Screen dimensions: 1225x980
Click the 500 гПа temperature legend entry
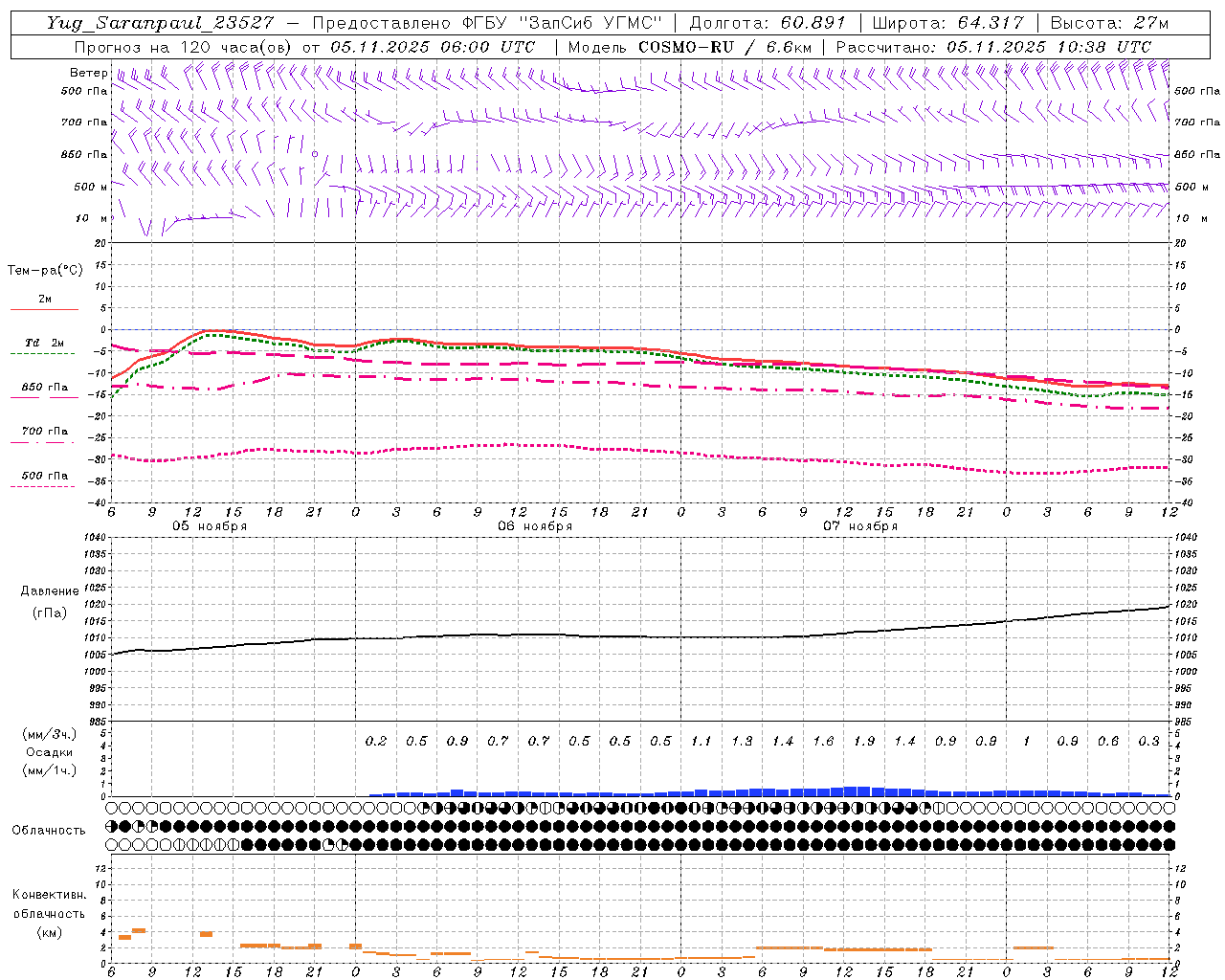pos(44,479)
